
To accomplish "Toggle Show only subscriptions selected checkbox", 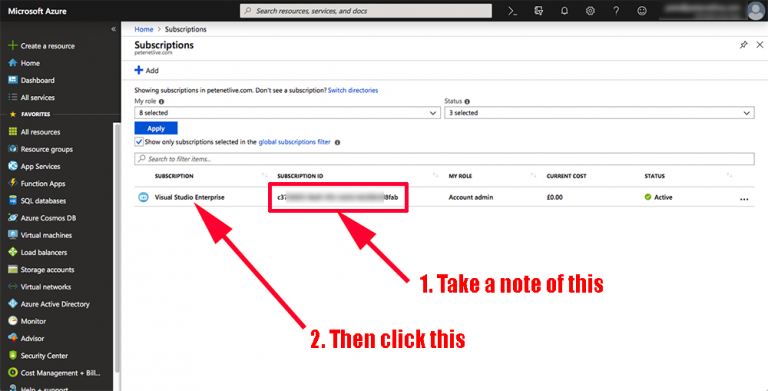I will (x=139, y=142).
